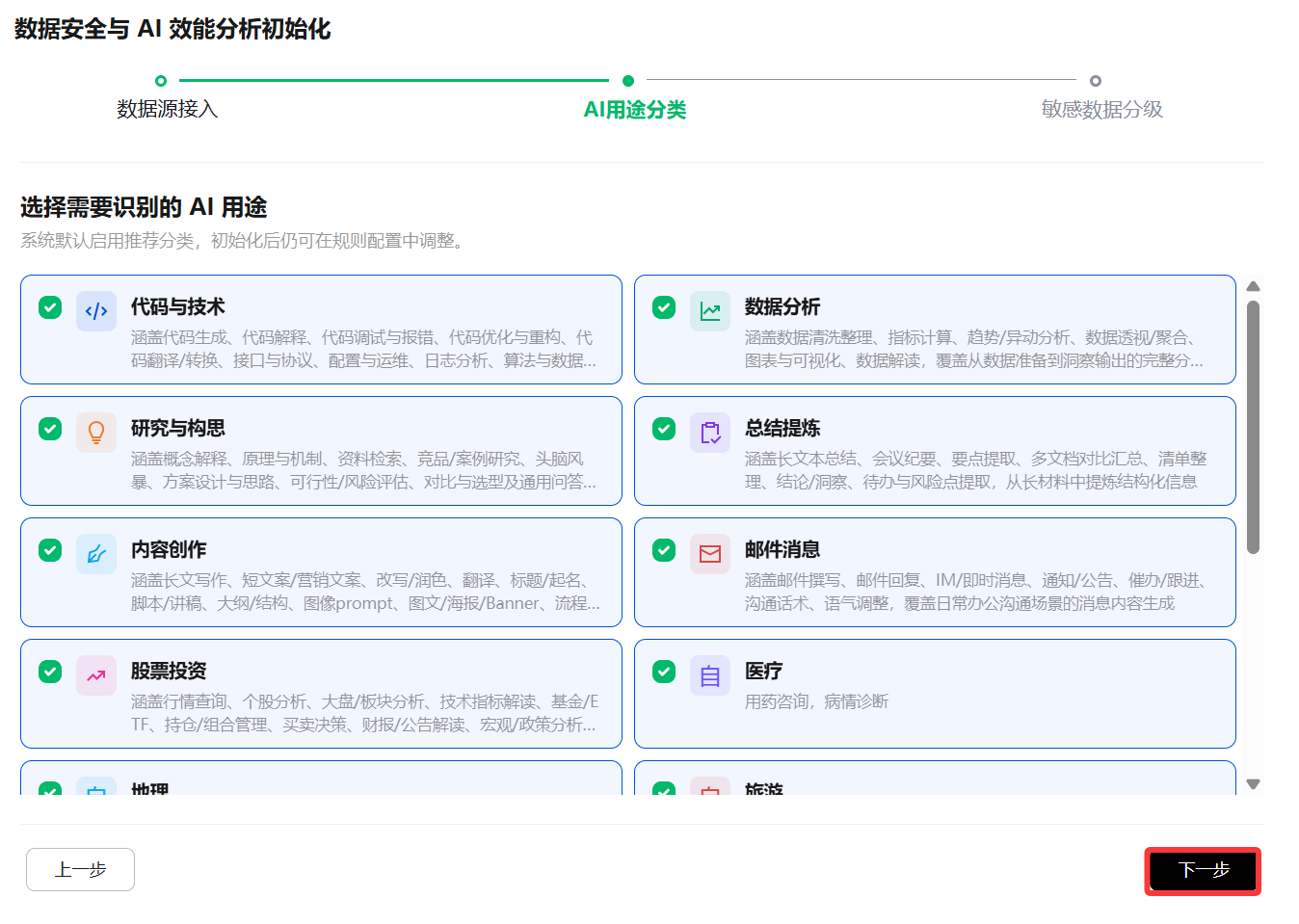Click the scrollbar up arrow
1299x924 pixels.
click(1253, 286)
